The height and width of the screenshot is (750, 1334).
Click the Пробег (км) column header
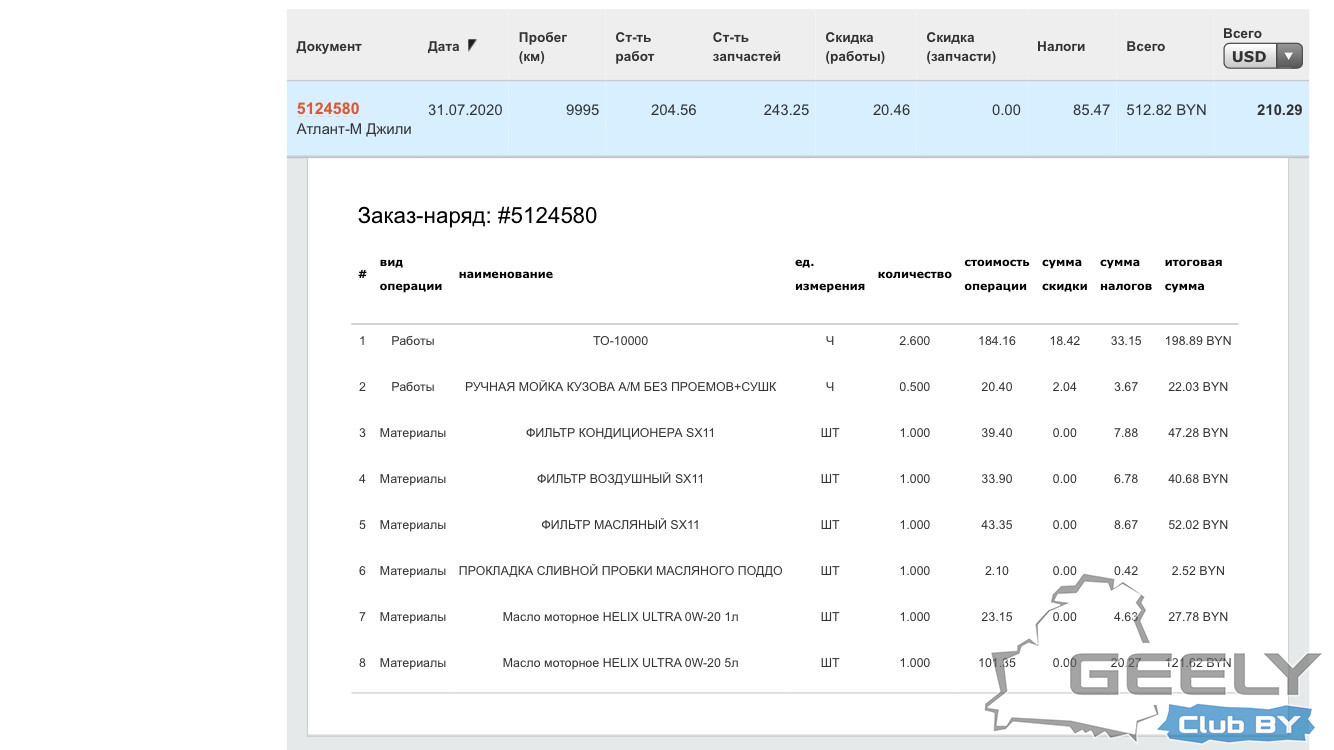click(x=543, y=46)
